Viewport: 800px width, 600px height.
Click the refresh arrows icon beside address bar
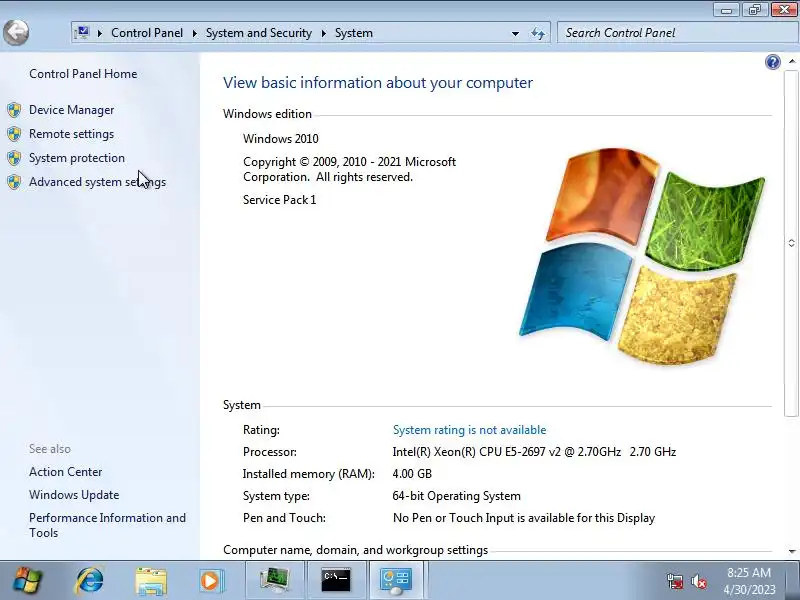point(538,33)
